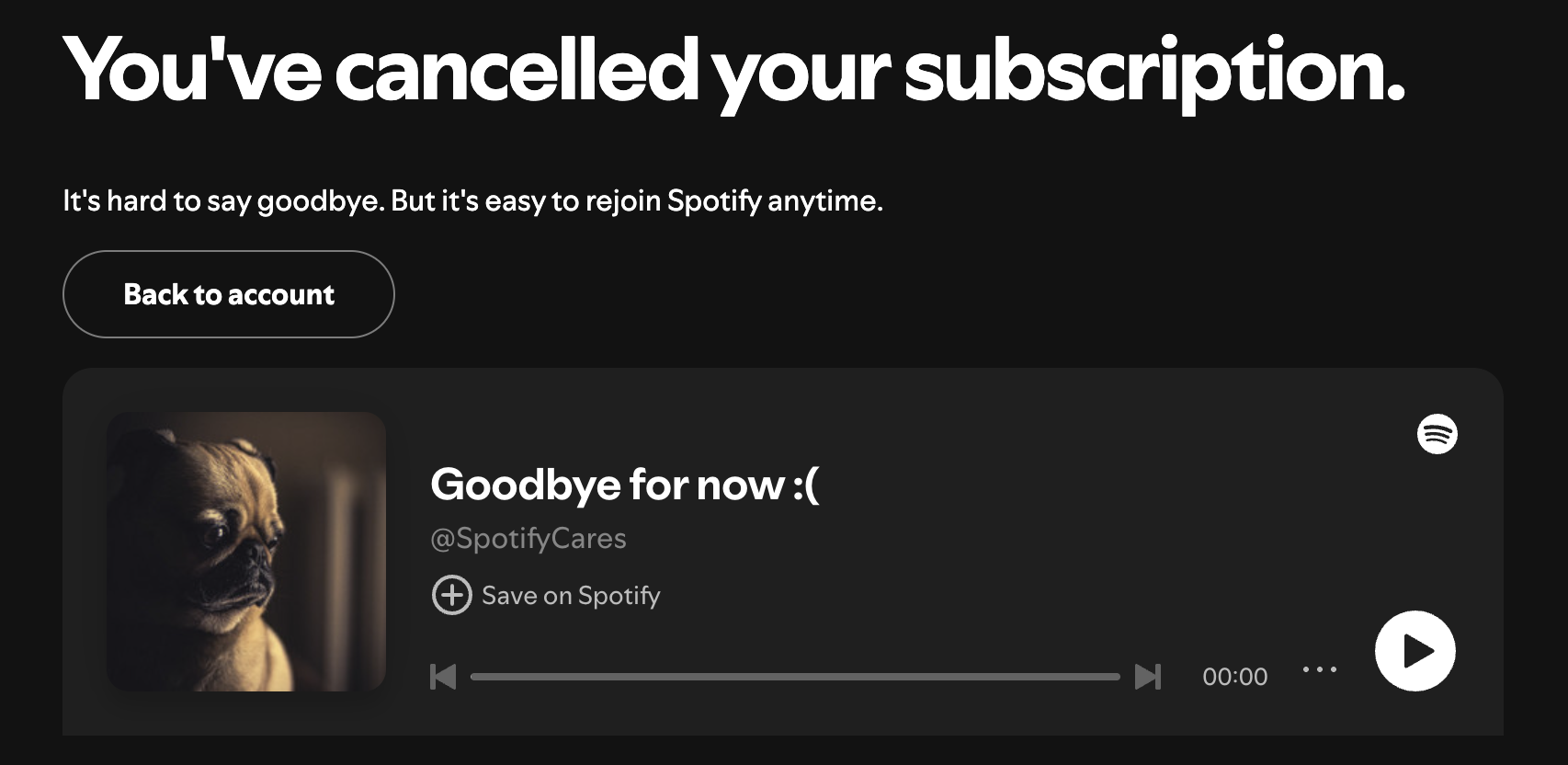Jump to track start with previous icon
This screenshot has height=765, width=1568.
443,677
